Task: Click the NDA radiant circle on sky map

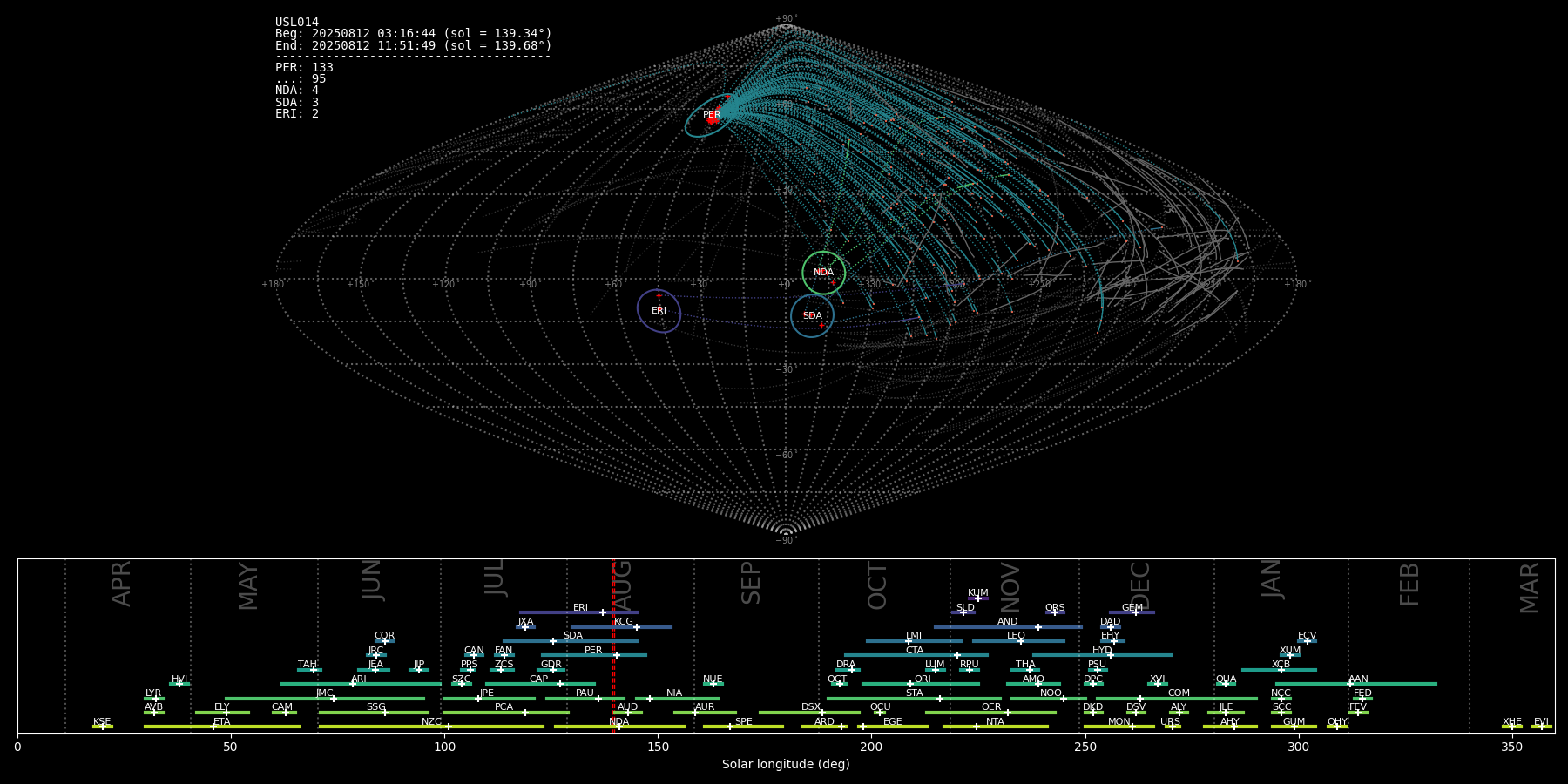Action: (x=823, y=273)
